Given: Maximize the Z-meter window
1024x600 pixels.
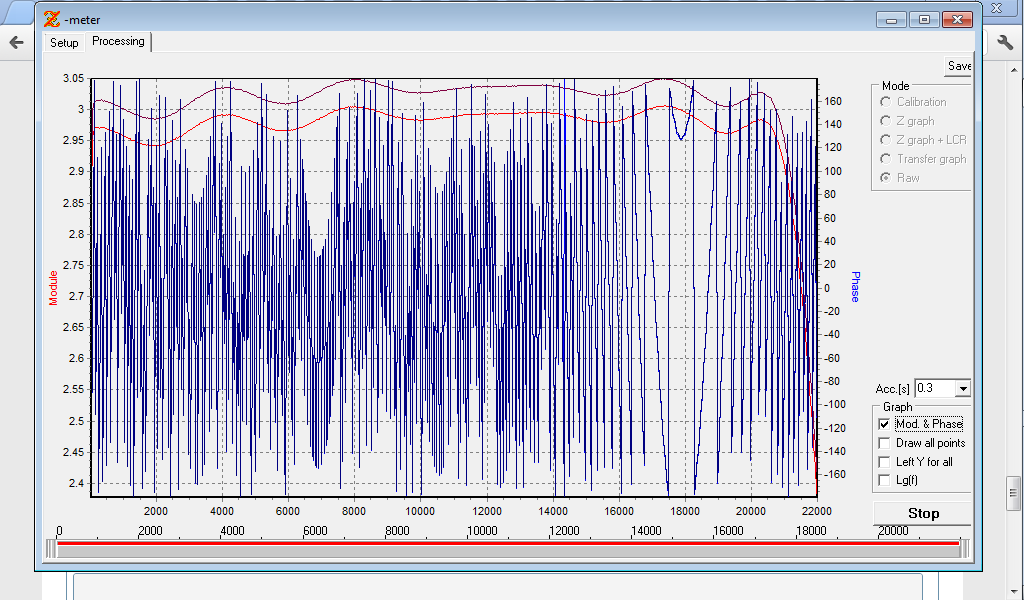Looking at the screenshot, I should pos(923,19).
